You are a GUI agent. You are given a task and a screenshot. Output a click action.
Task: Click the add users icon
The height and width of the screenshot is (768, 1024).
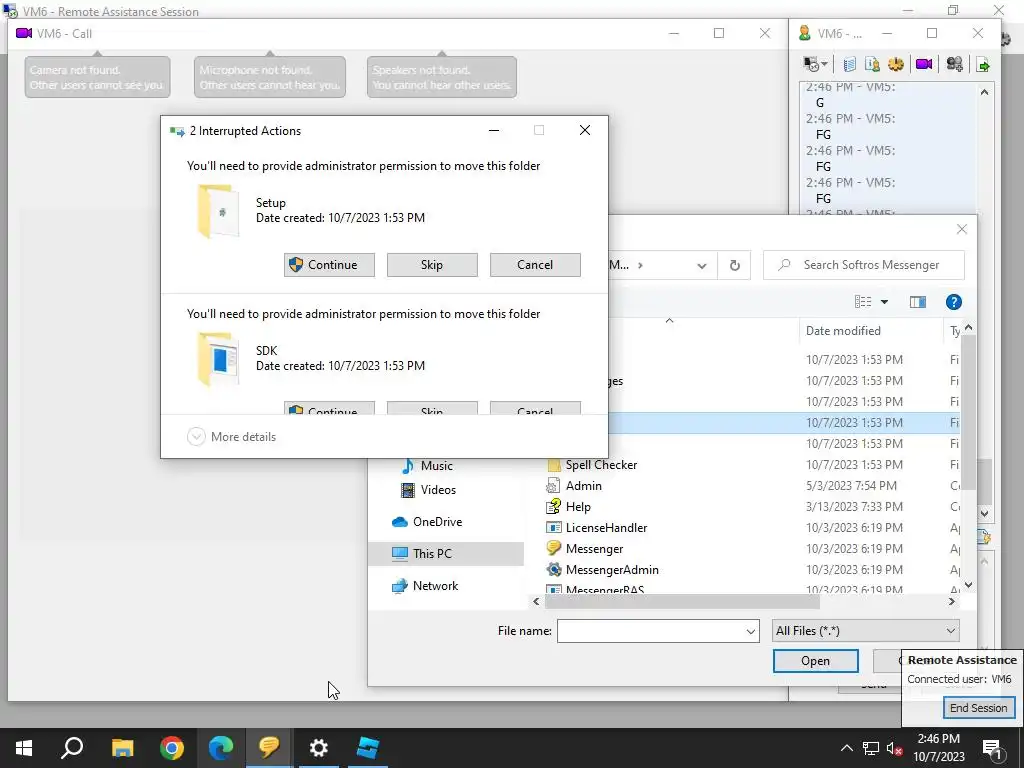pos(954,64)
